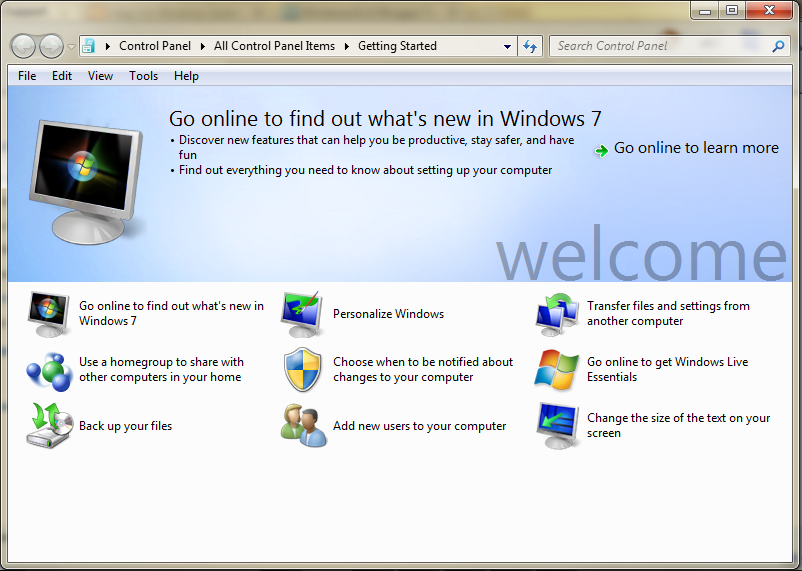The width and height of the screenshot is (802, 571).
Task: Click the security shield icon
Action: coord(303,369)
